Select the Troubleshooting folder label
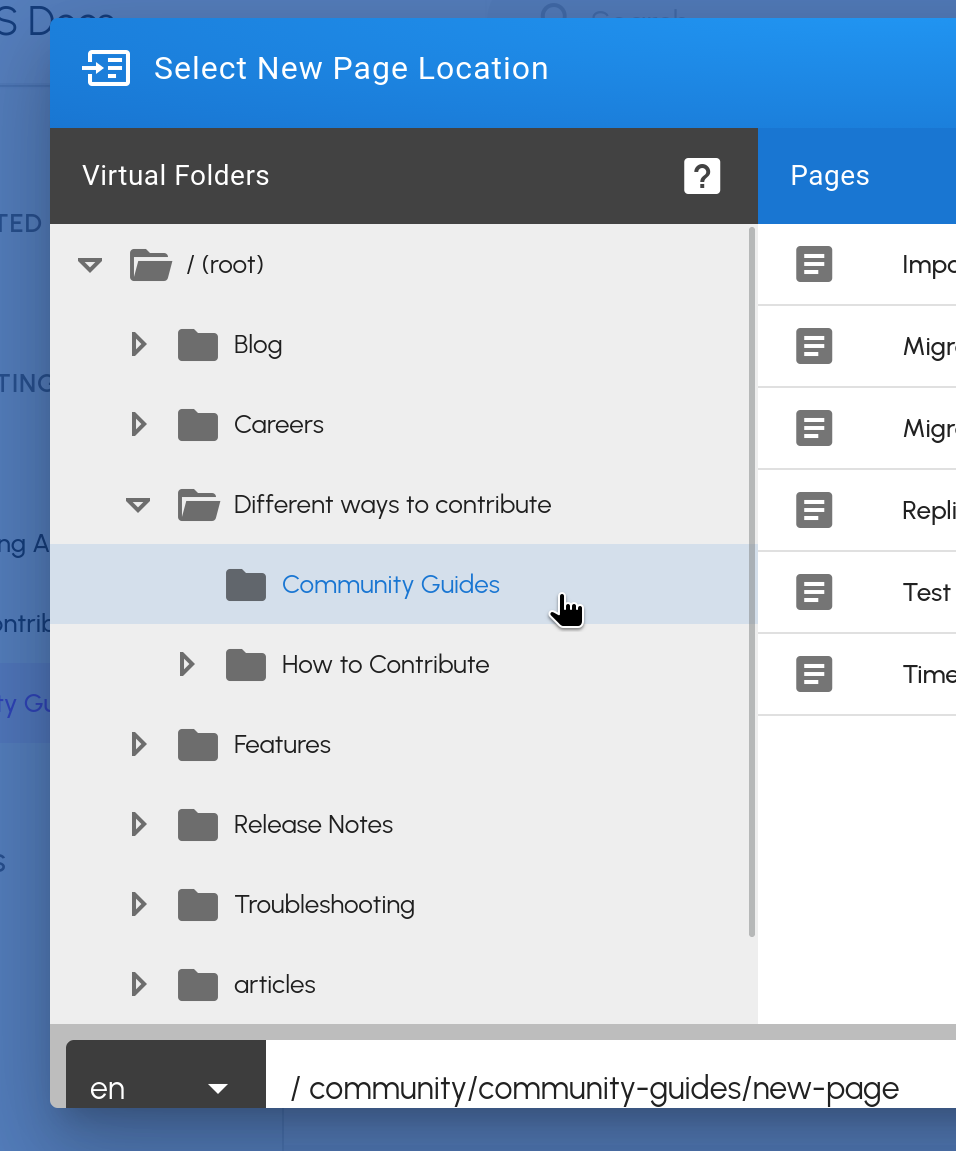The width and height of the screenshot is (956, 1151). coord(325,905)
